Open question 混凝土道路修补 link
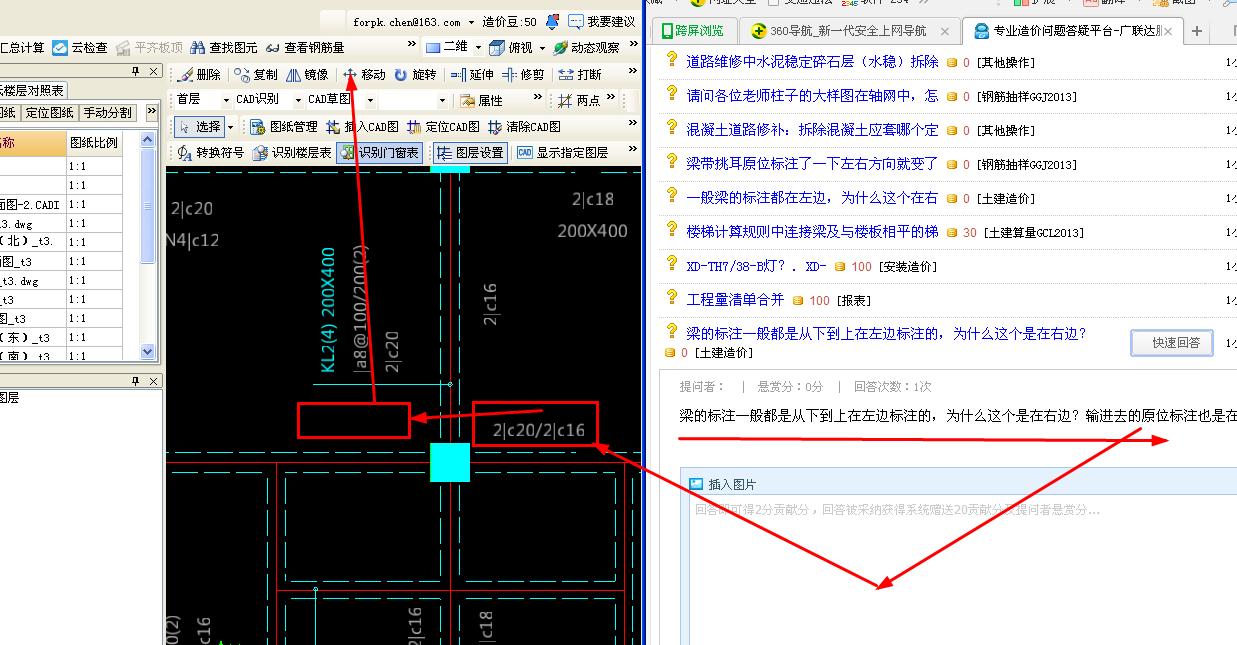Screen dimensions: 1237x645 (x=812, y=130)
